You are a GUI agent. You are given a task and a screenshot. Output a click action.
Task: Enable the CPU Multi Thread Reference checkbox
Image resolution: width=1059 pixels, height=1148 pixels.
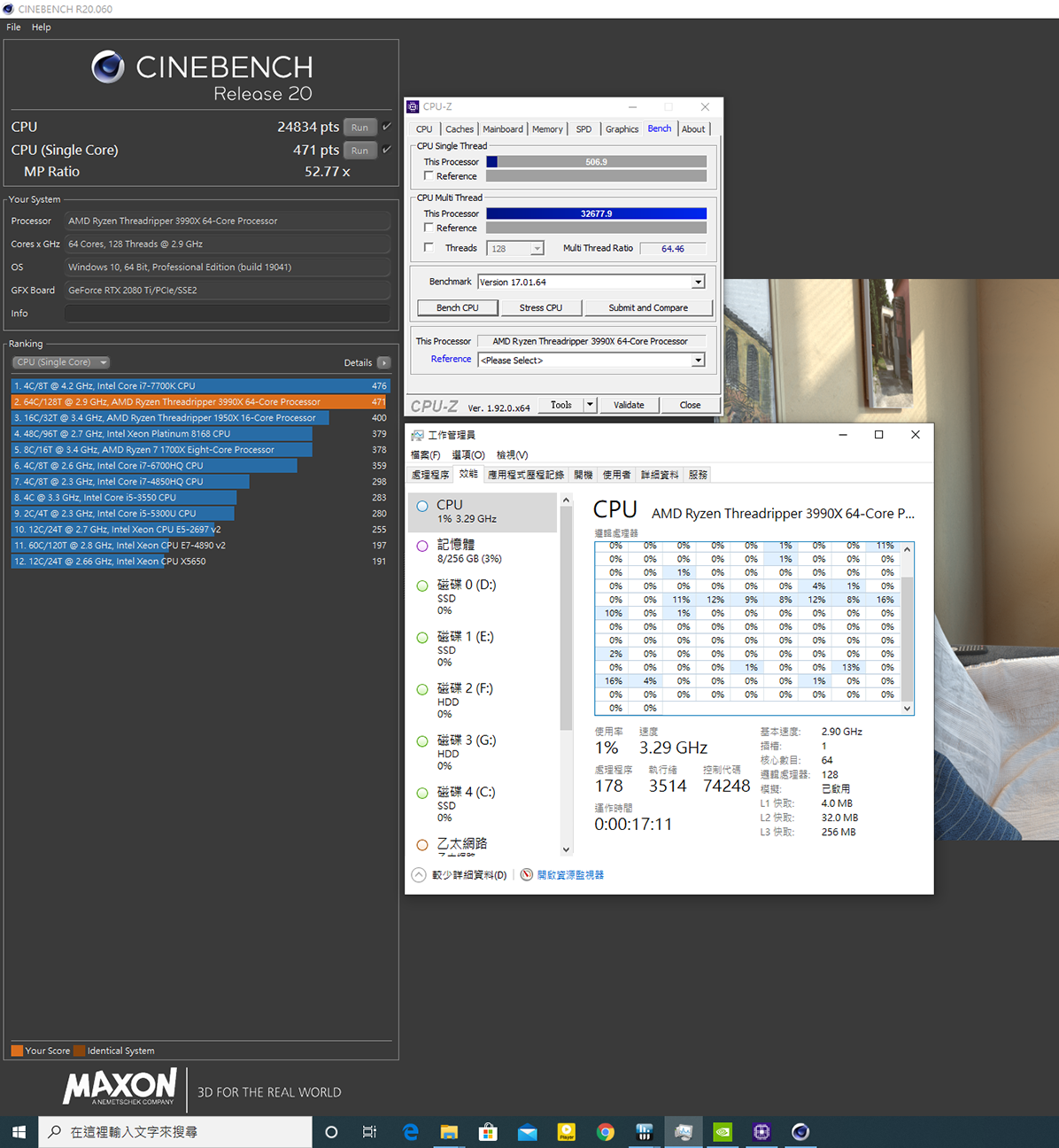click(x=429, y=228)
